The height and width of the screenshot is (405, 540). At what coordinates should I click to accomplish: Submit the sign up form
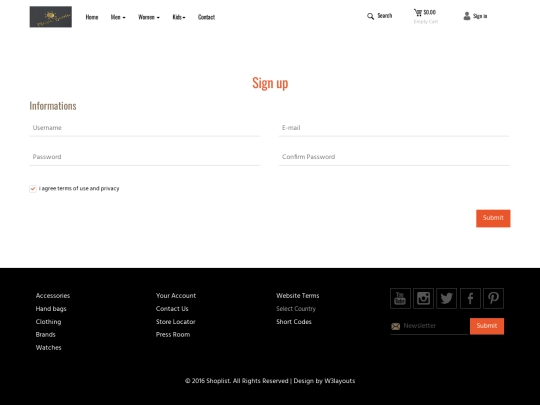click(x=493, y=218)
